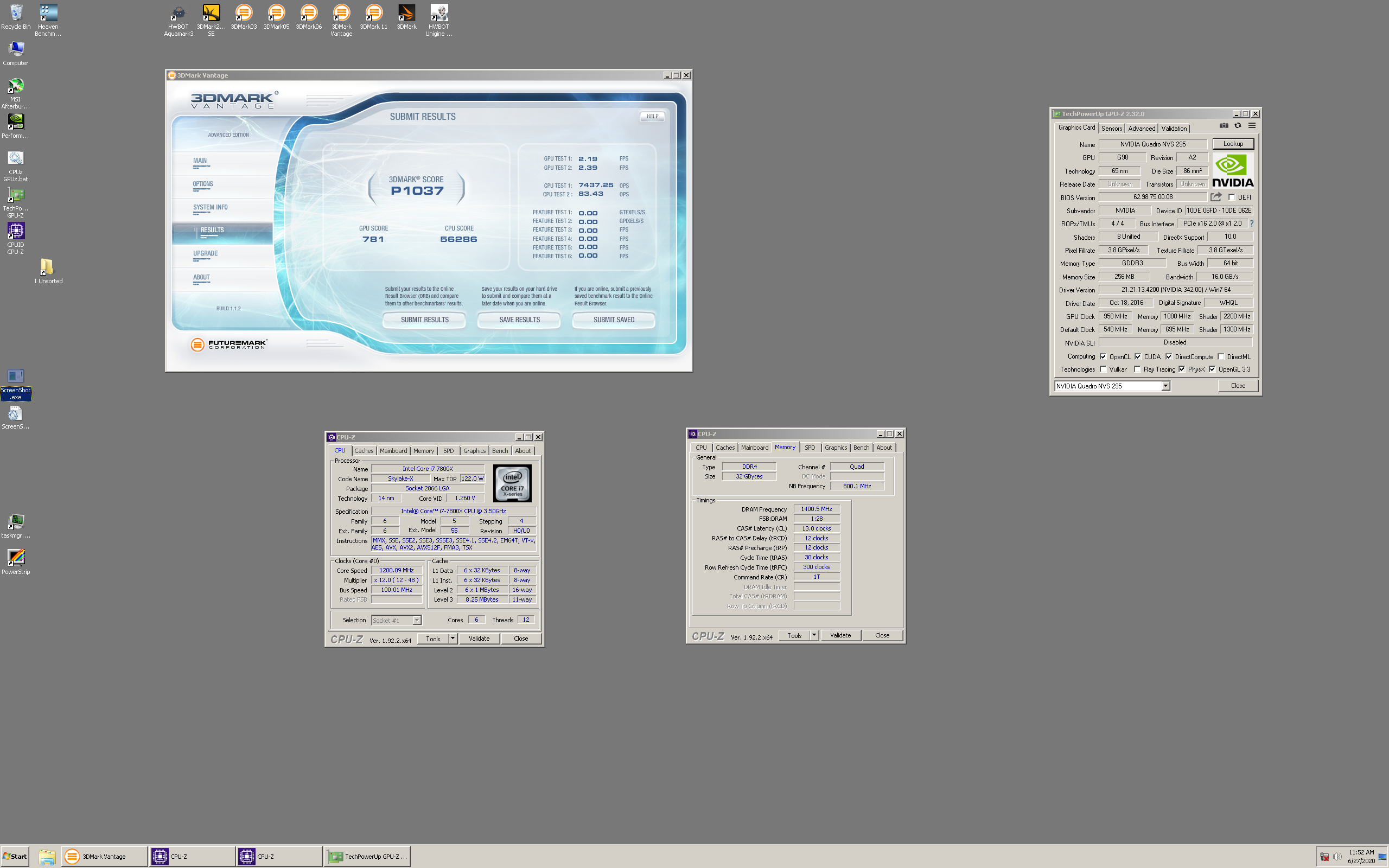Image resolution: width=1389 pixels, height=868 pixels.
Task: Click the SUBMIT SAVED button
Action: coord(614,320)
